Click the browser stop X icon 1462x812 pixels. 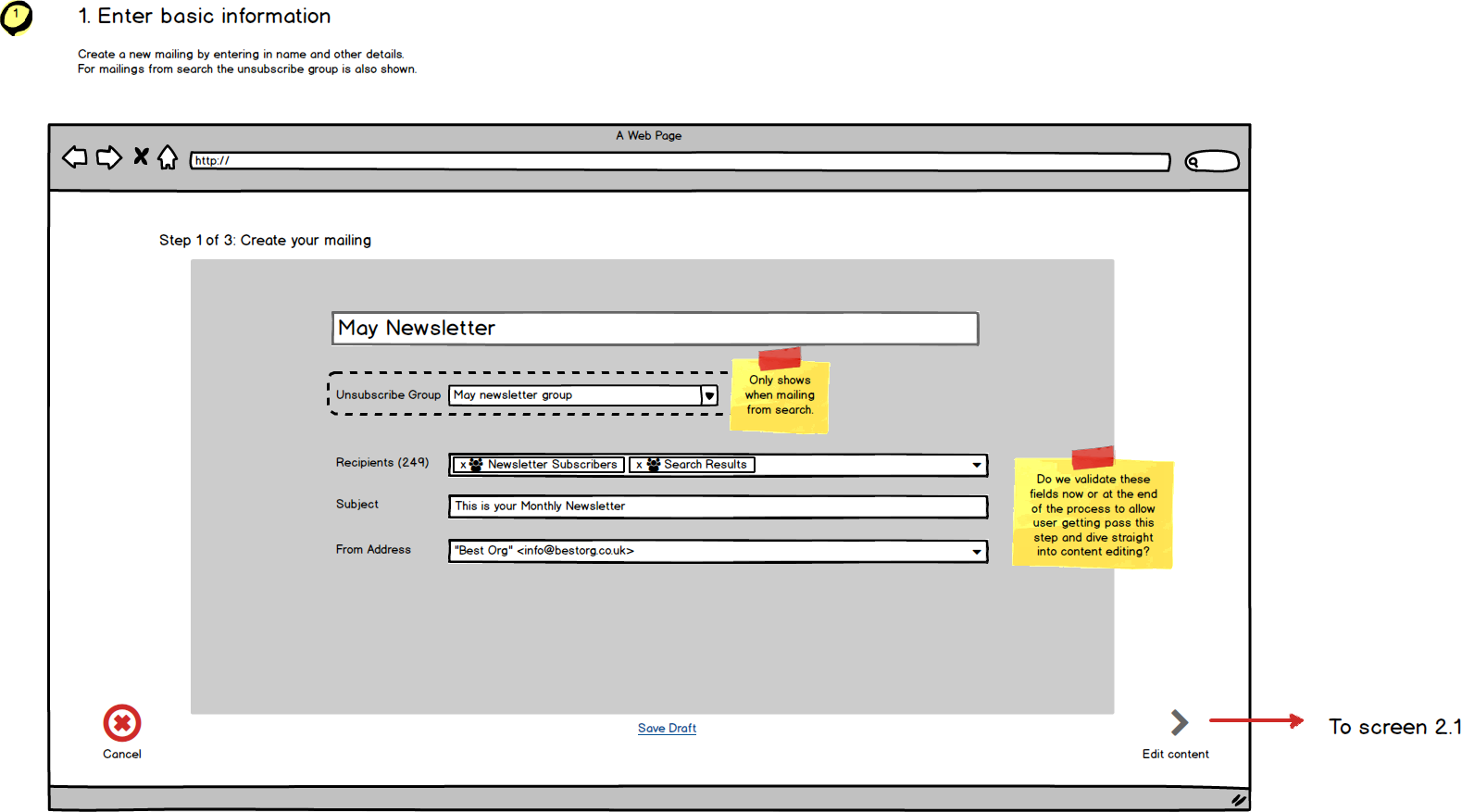(x=141, y=156)
